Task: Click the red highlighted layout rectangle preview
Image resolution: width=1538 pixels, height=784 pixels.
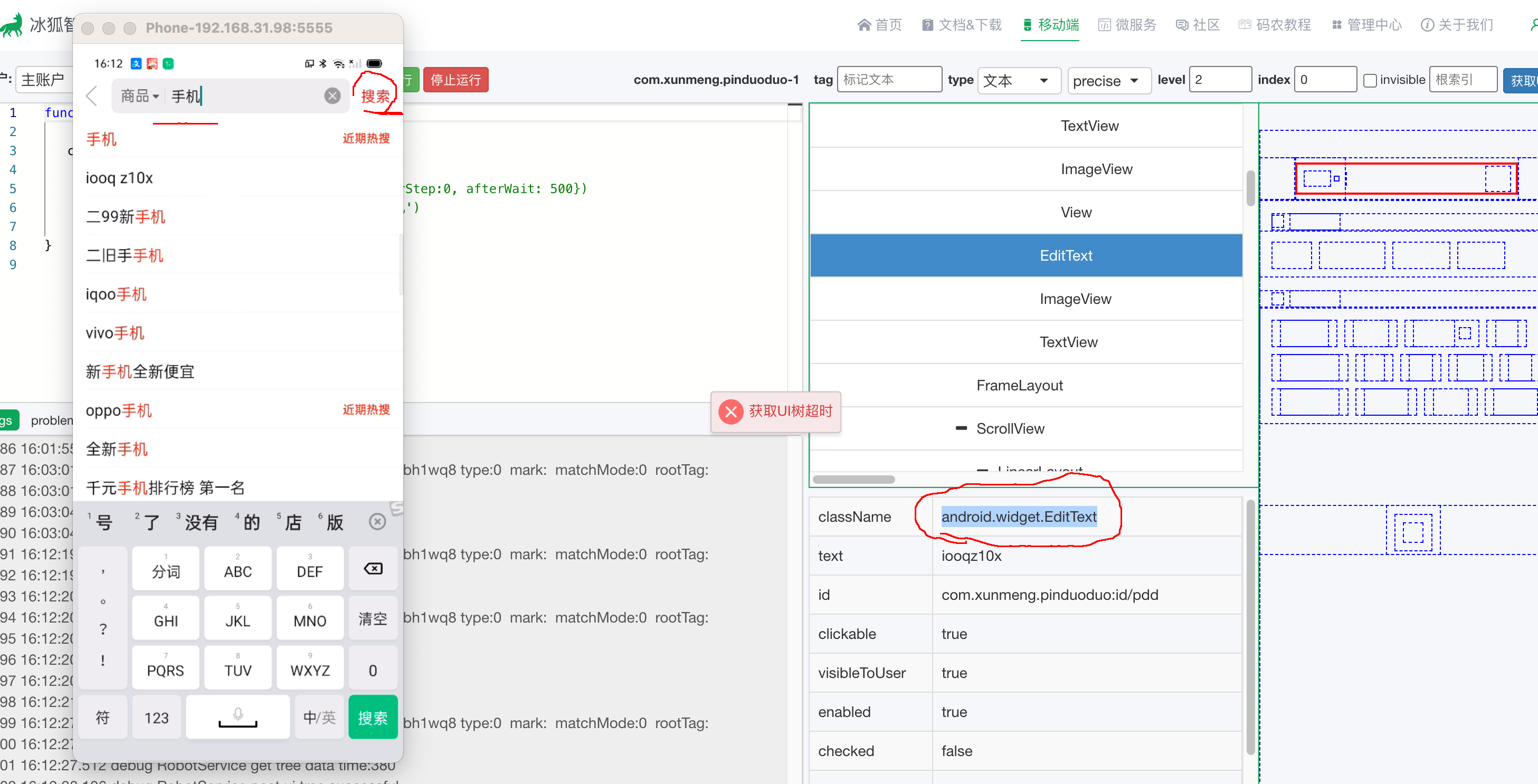Action: point(1406,178)
